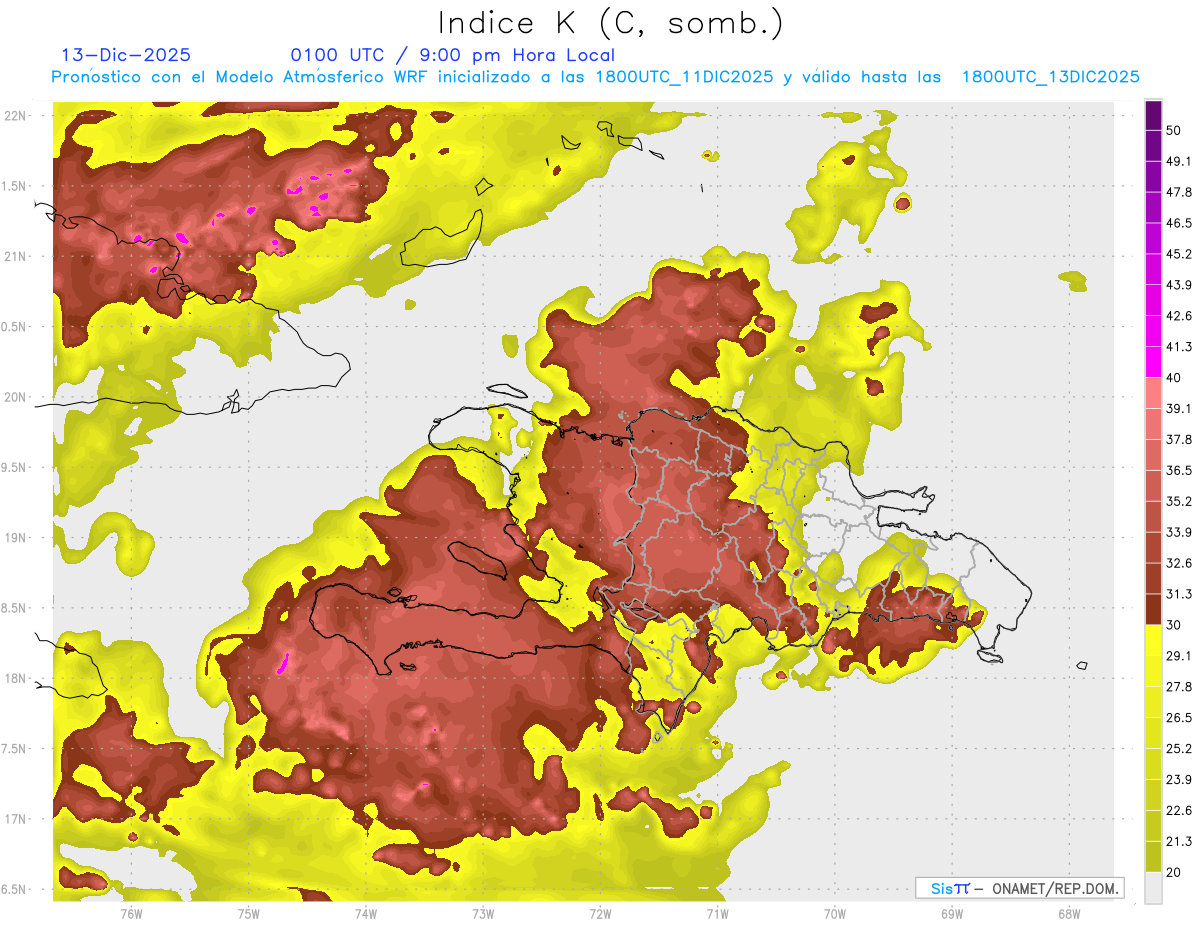1200x927 pixels.
Task: Click the '68W' longitude label
Action: 1069,914
